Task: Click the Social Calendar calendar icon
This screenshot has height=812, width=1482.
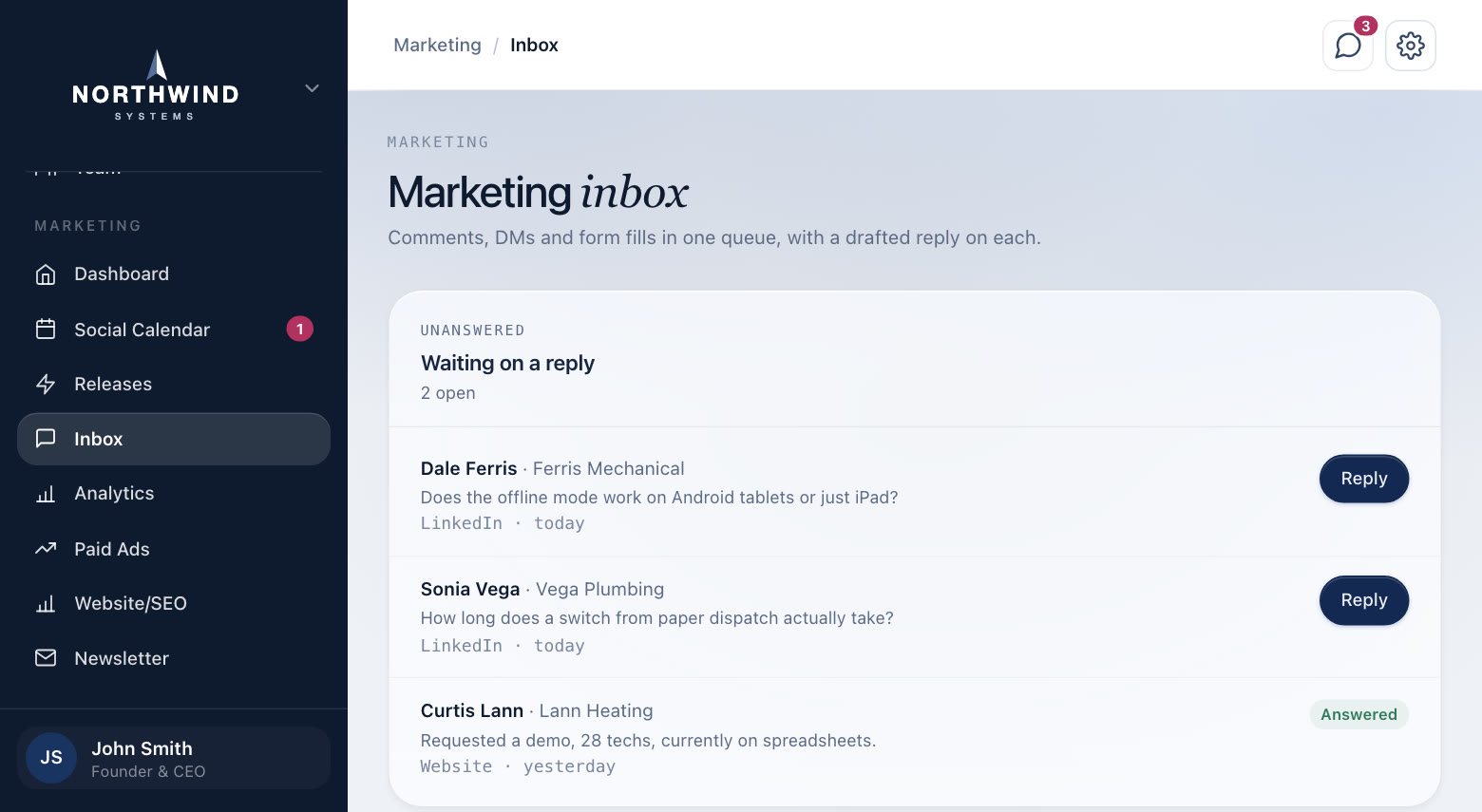Action: click(46, 330)
